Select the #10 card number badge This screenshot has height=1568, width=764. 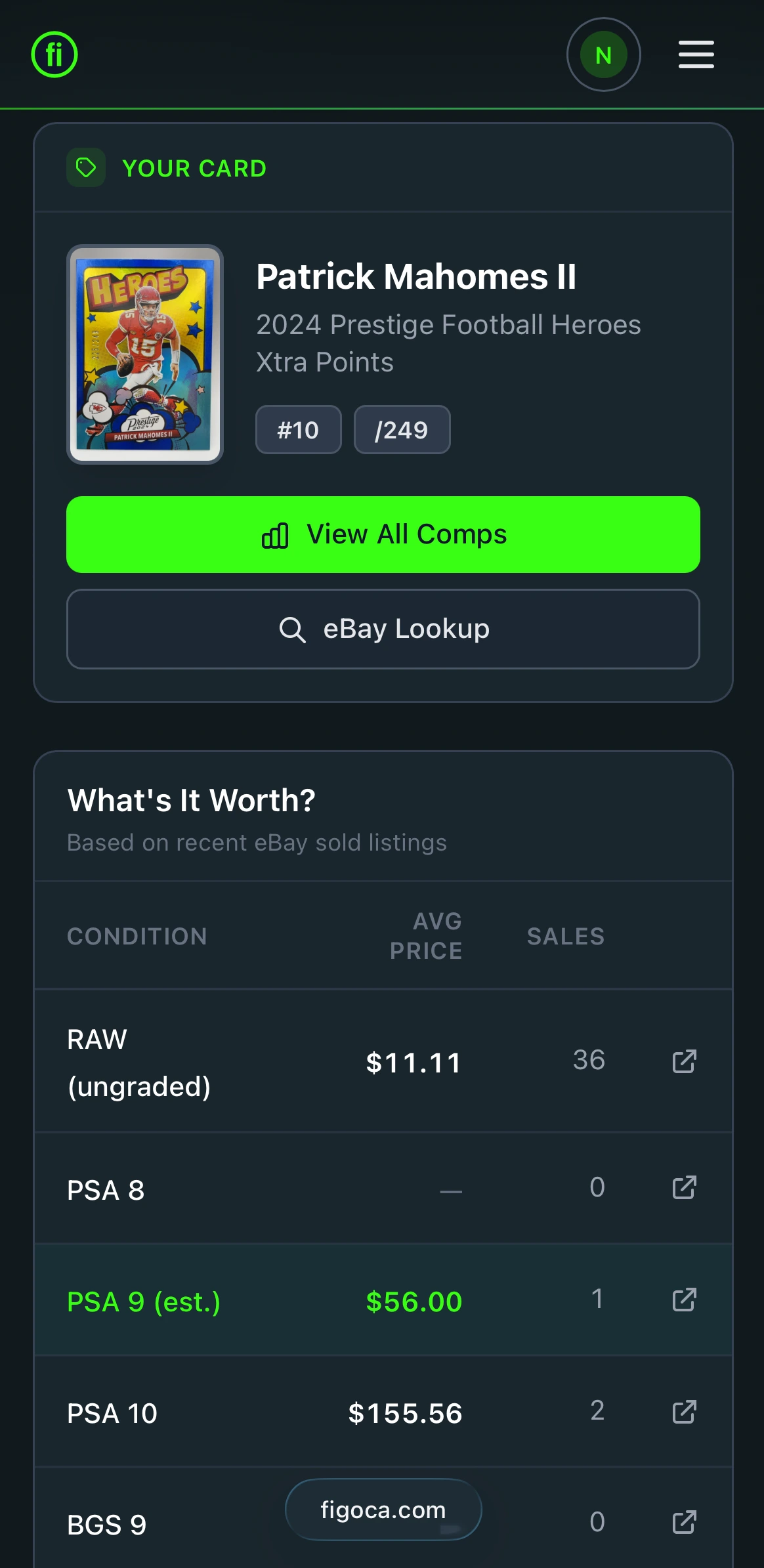click(298, 430)
